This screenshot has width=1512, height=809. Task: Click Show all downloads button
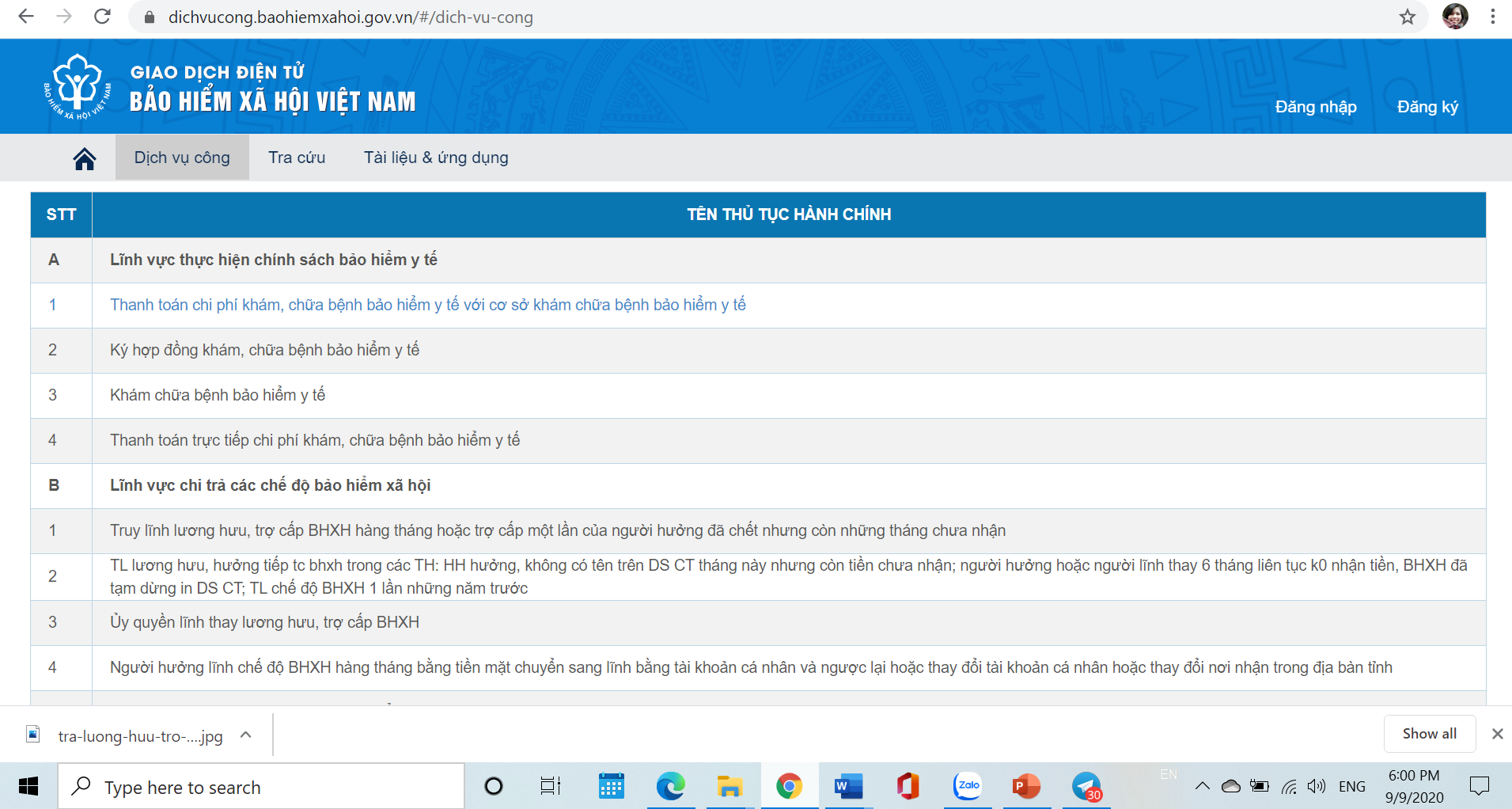tap(1429, 734)
